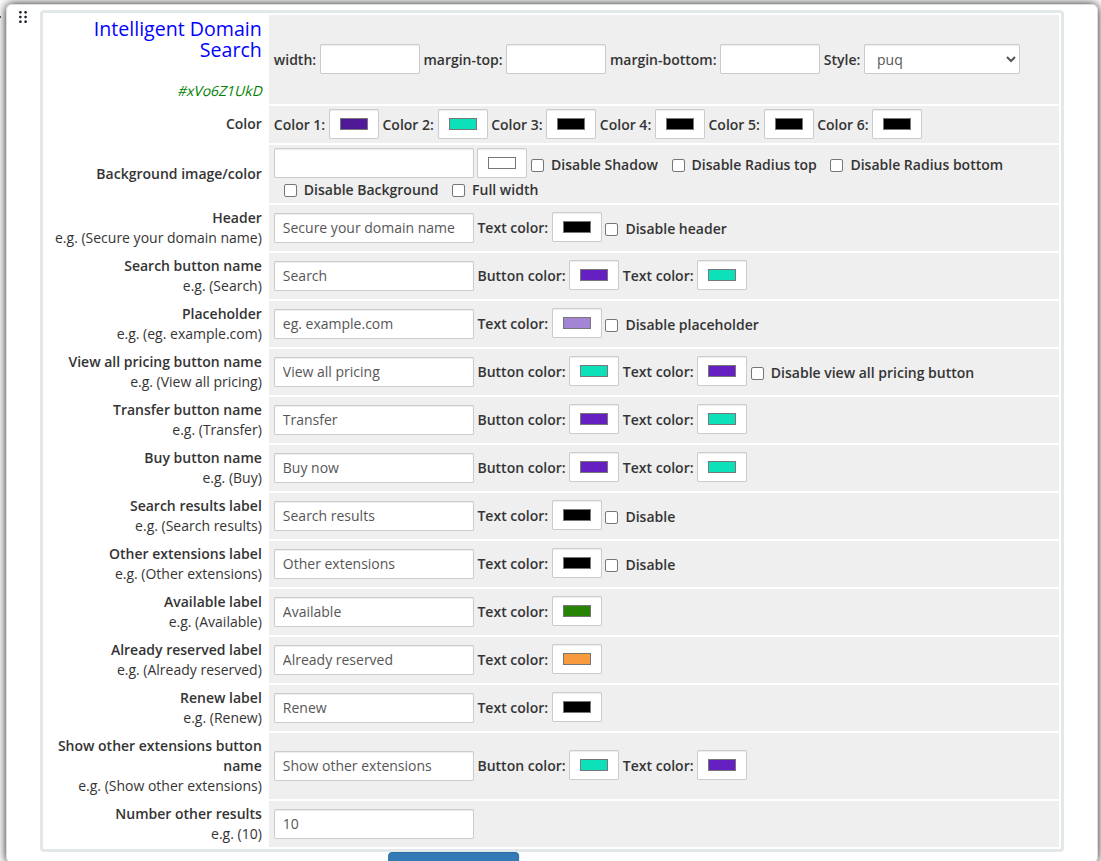Check Disable Radius top

678,165
